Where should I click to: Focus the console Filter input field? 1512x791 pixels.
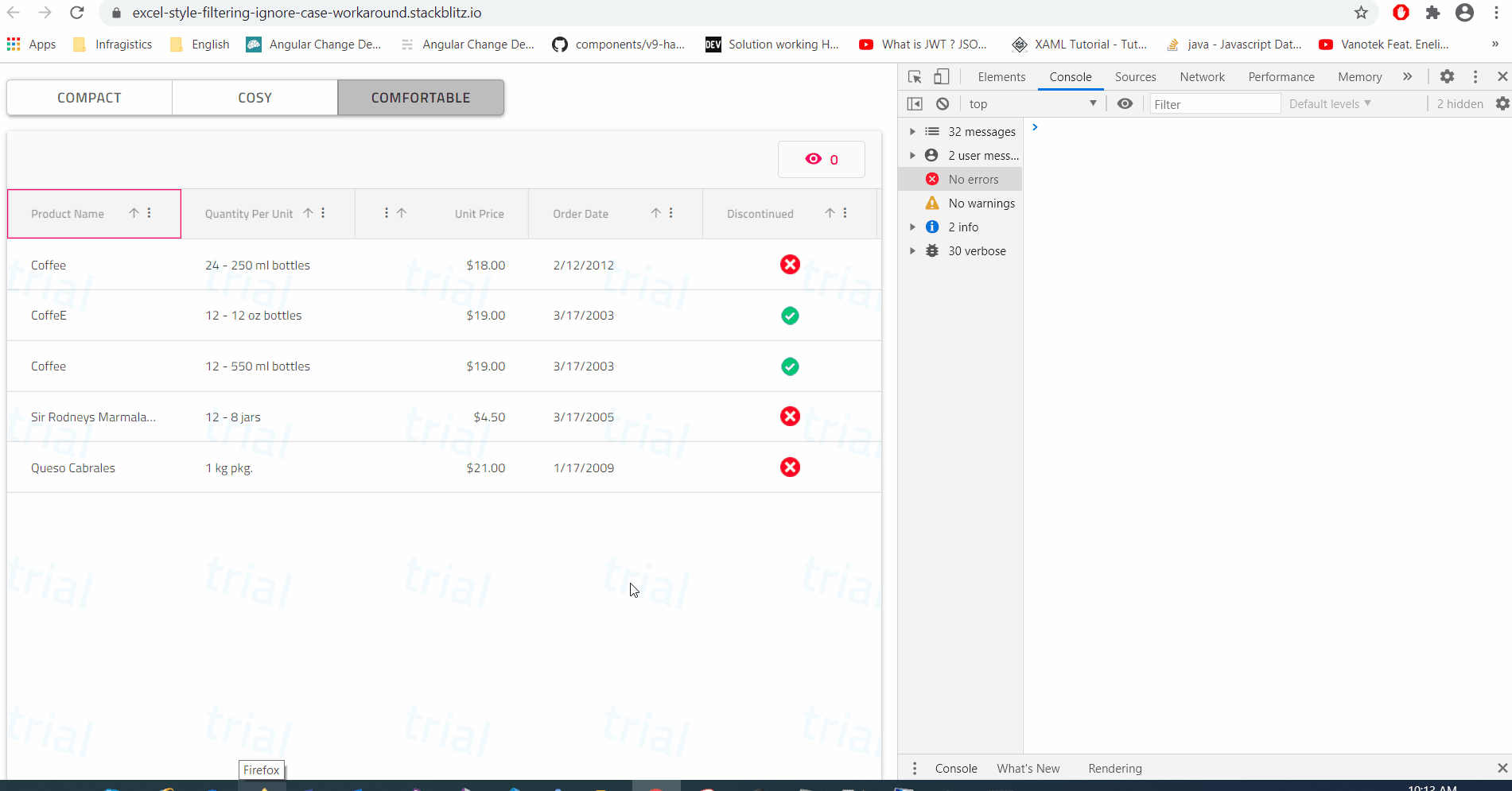(1215, 104)
